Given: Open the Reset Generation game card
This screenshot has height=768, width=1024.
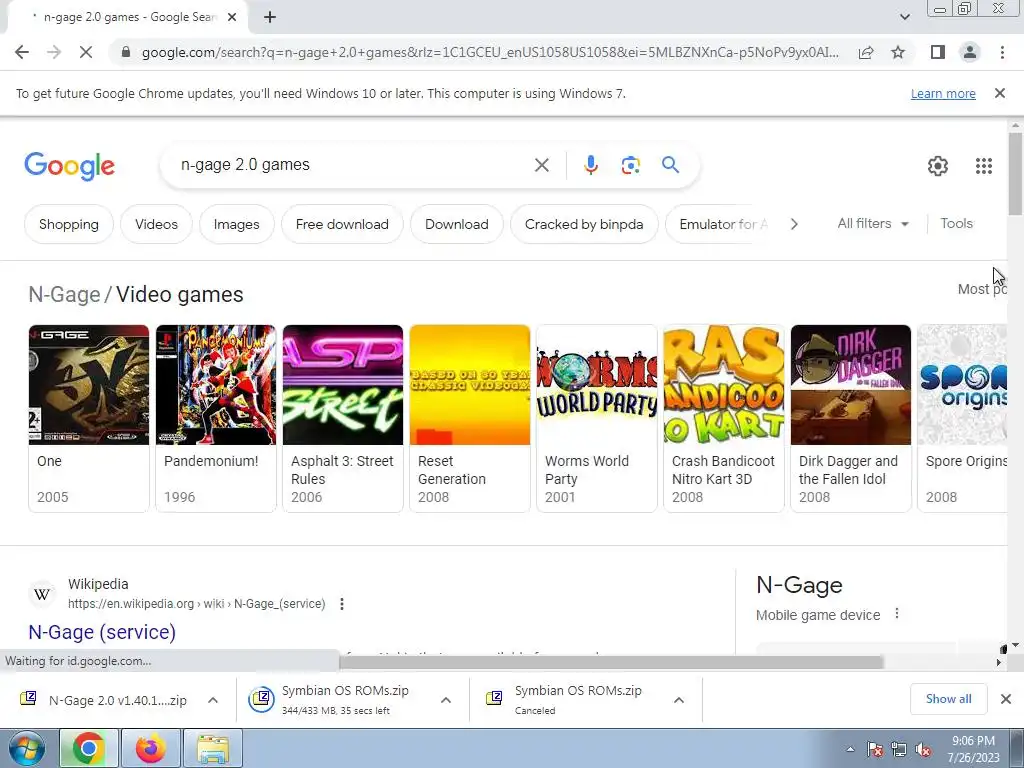Looking at the screenshot, I should pyautogui.click(x=470, y=418).
